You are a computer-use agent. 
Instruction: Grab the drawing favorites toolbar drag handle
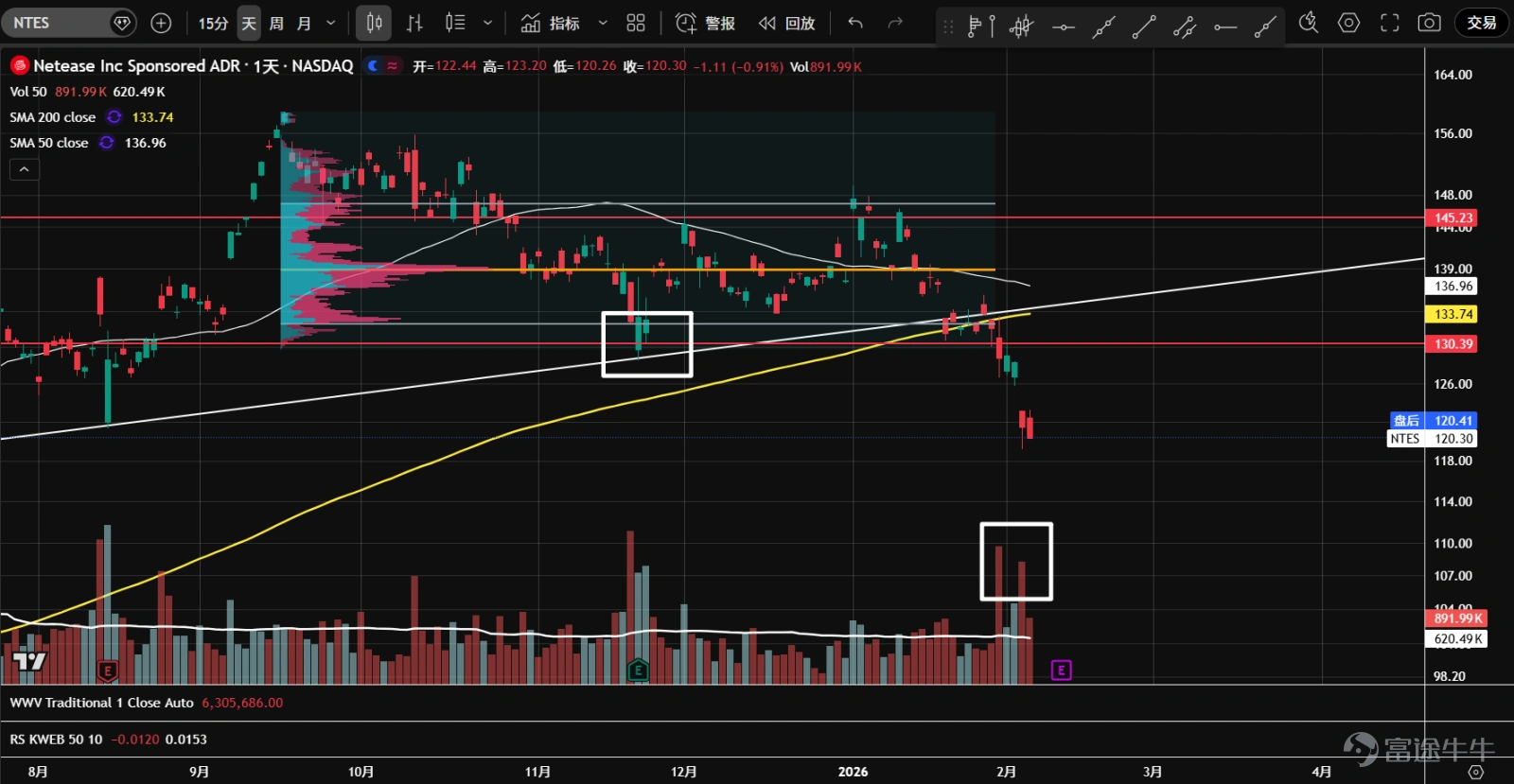point(948,26)
